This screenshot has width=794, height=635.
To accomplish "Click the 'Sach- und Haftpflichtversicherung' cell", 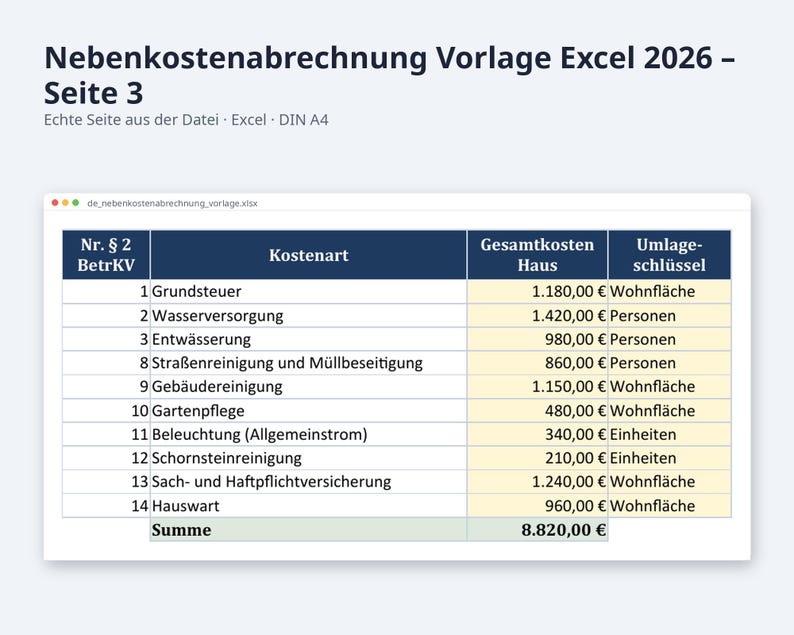I will 308,482.
